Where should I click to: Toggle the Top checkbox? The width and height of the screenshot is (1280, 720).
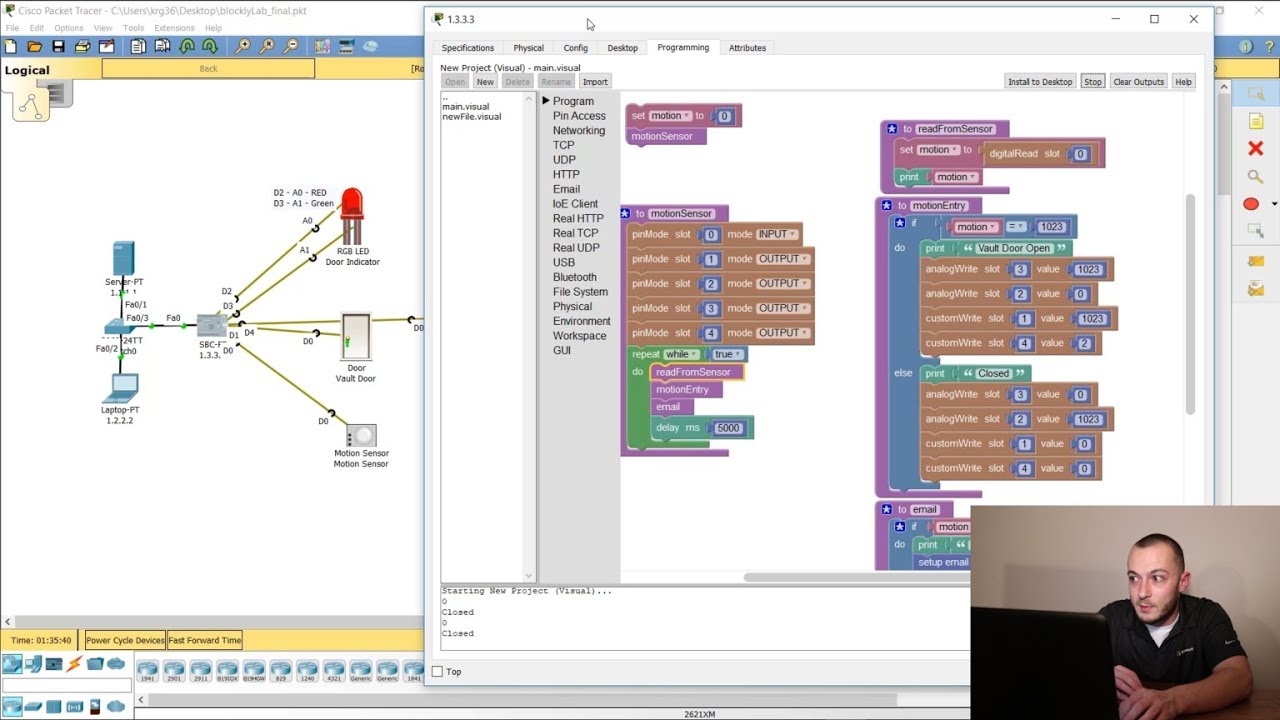tap(437, 672)
